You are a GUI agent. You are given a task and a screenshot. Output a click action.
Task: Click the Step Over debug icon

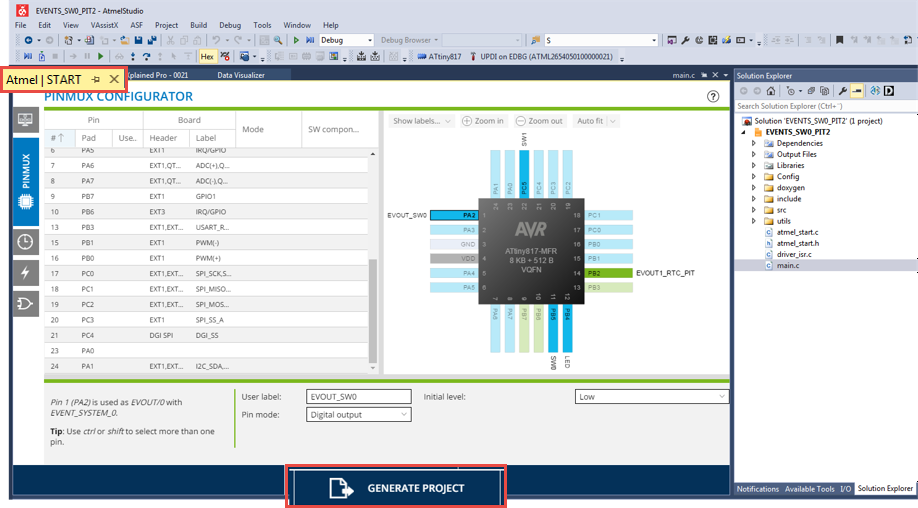(x=146, y=57)
